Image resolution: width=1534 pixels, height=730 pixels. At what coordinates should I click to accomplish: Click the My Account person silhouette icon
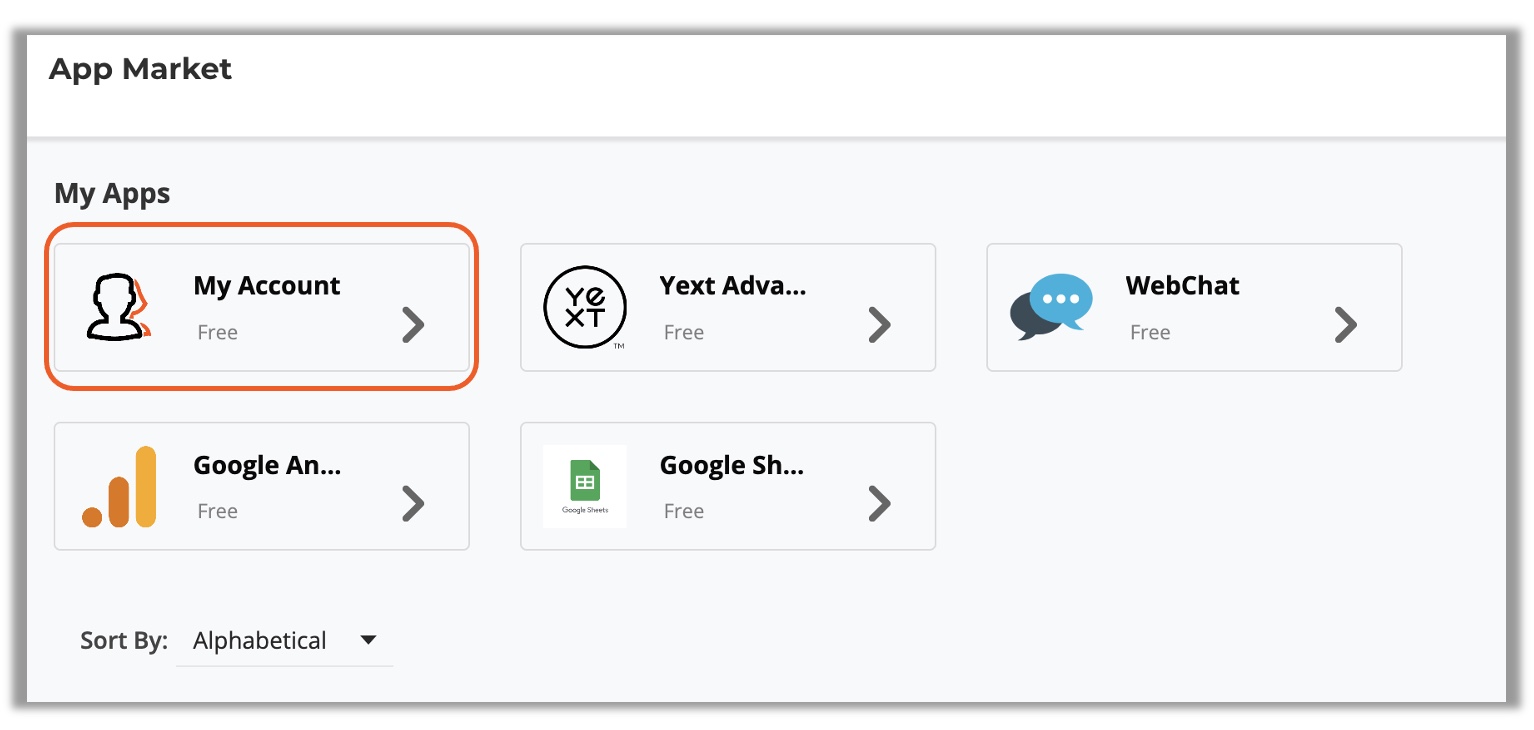(118, 307)
